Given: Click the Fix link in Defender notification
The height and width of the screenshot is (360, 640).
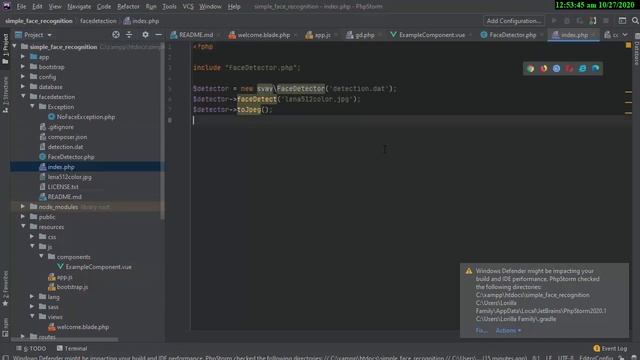Looking at the screenshot, I should [481, 331].
